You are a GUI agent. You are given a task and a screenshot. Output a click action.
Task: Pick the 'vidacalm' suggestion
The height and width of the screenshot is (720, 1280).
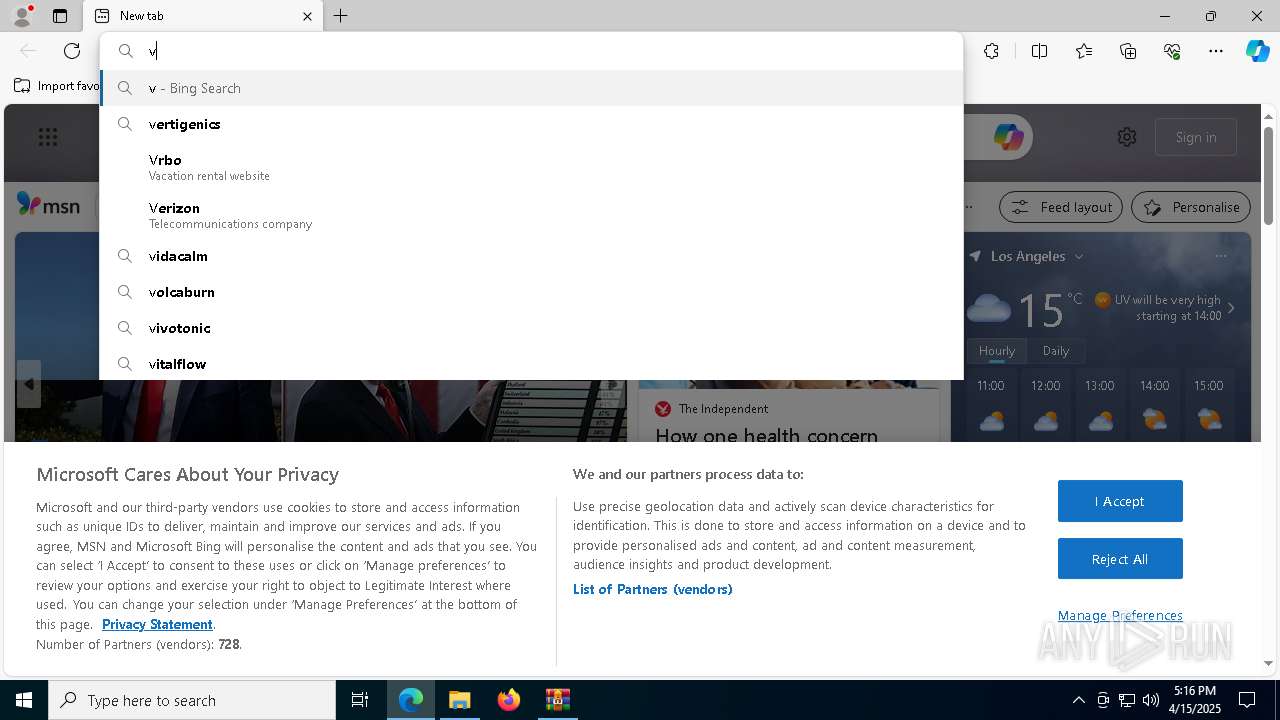point(532,256)
